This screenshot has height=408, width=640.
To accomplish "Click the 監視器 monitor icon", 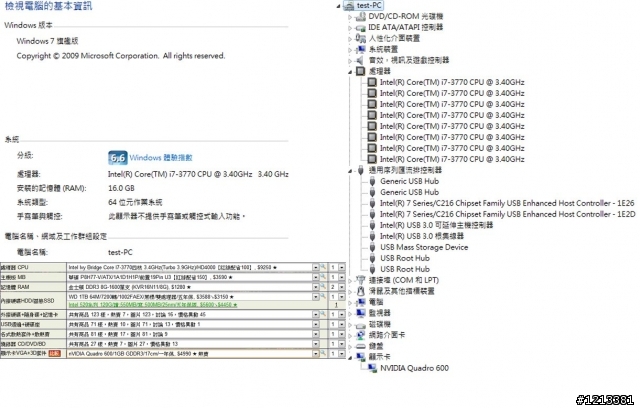I will pos(360,313).
